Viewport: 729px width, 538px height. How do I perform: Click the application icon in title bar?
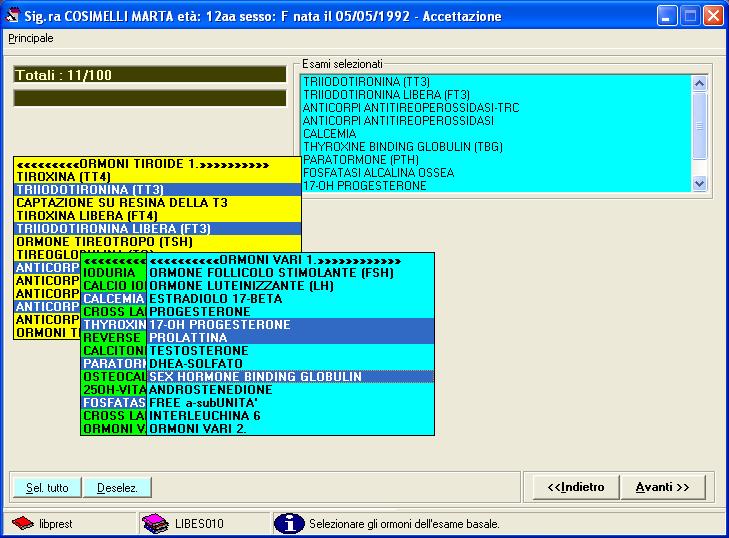[13, 16]
